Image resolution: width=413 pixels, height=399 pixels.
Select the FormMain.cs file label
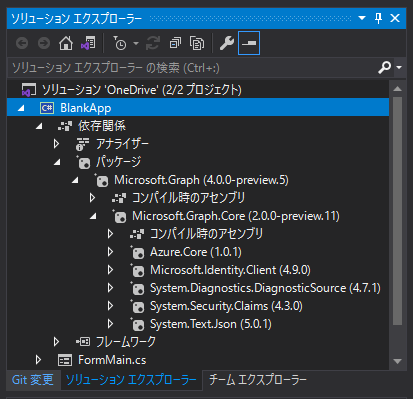point(112,360)
